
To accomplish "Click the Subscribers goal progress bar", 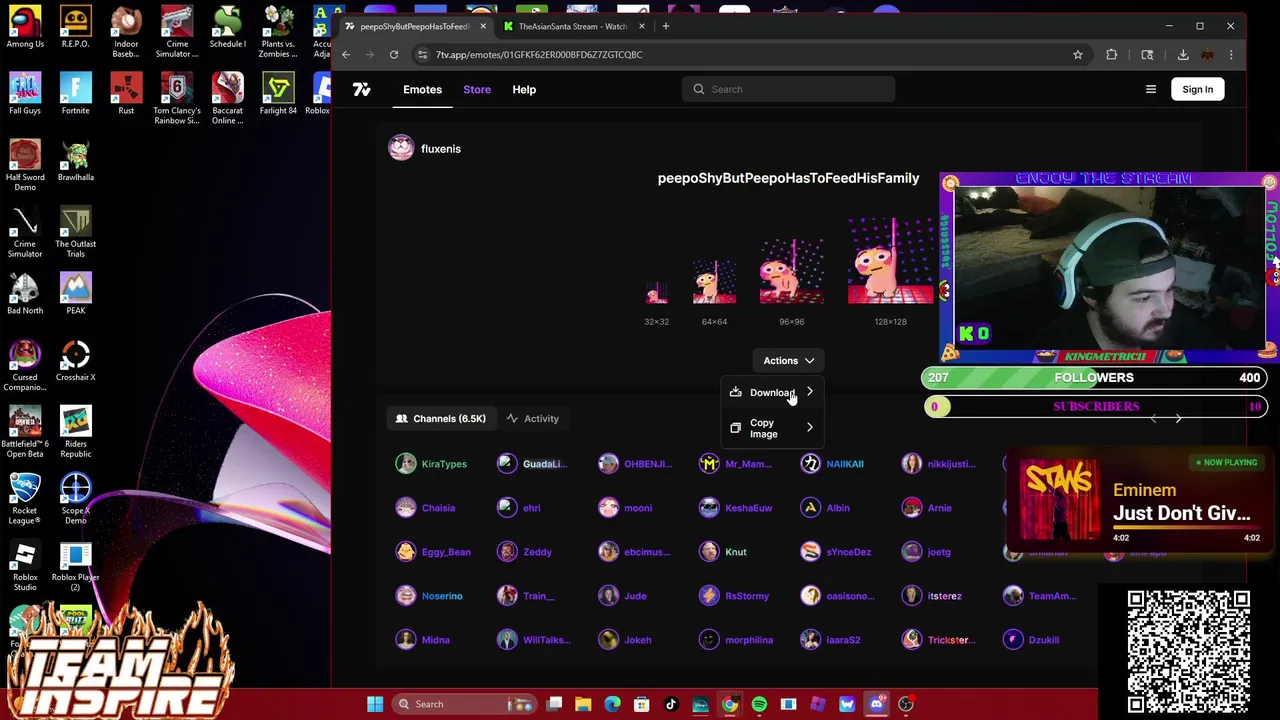I will coord(1094,407).
